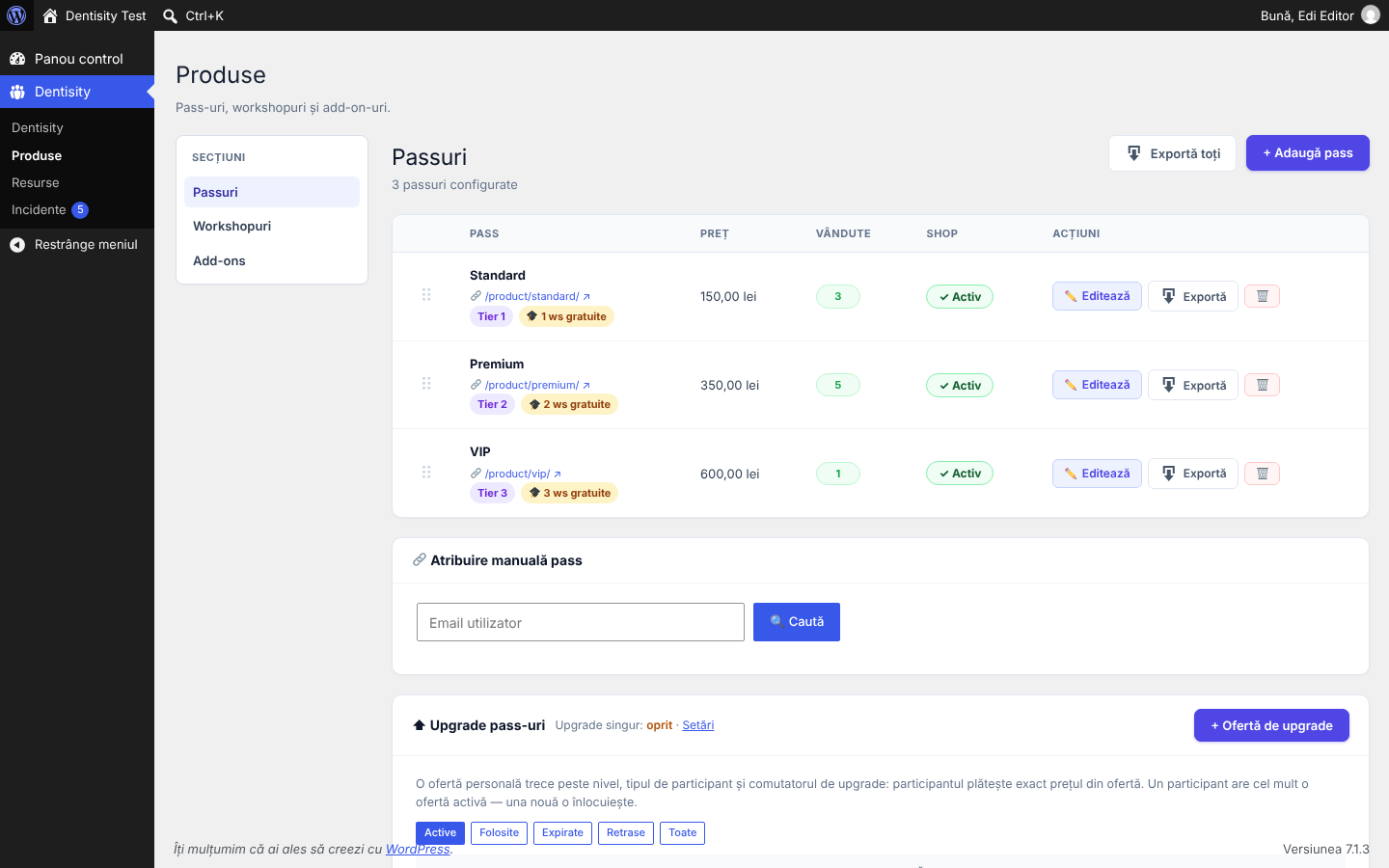Export the VIP pass
Screen dimensions: 1389x868
point(1193,474)
